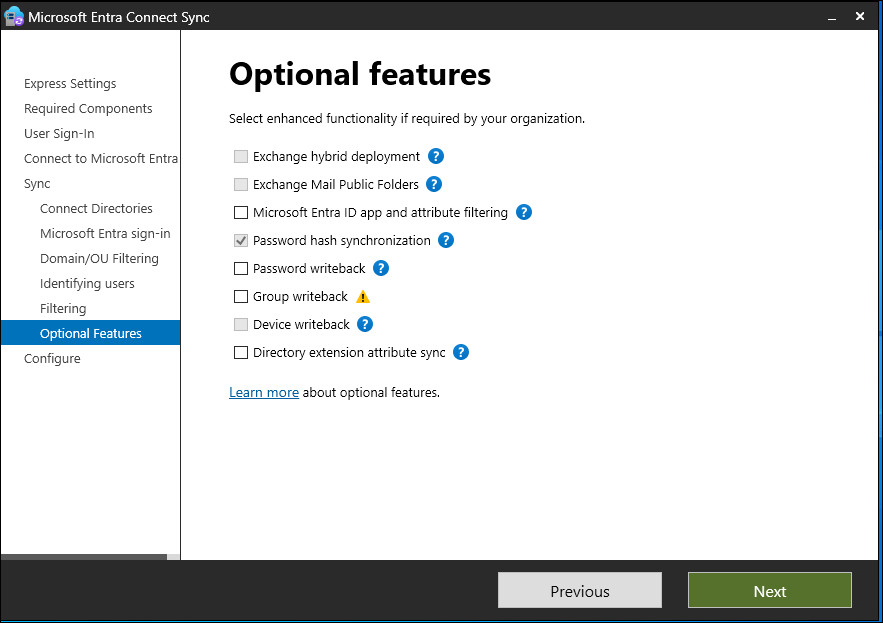Viewport: 883px width, 623px height.
Task: Open the Domain/OU Filtering step
Action: coord(99,259)
